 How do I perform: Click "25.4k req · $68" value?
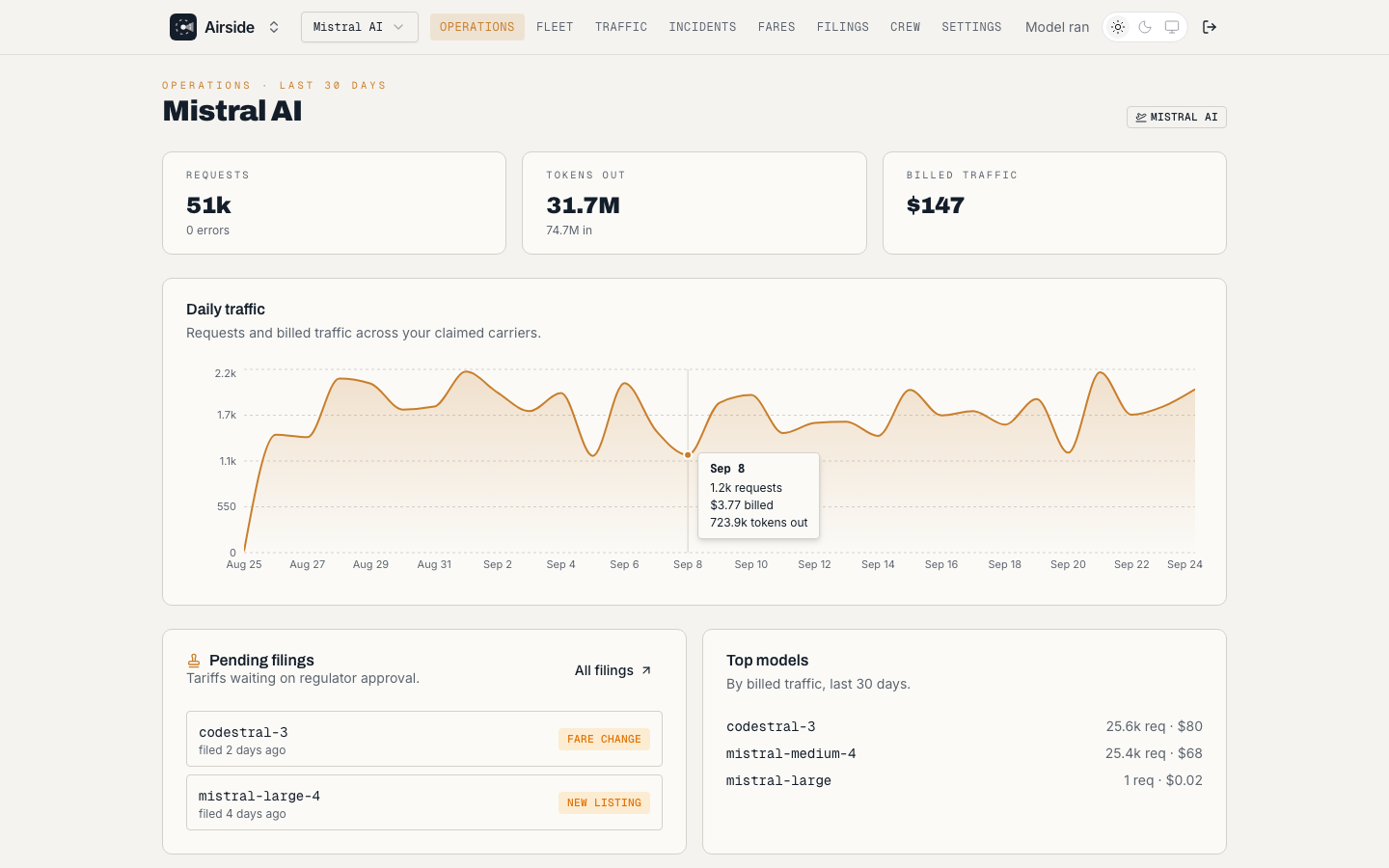point(1154,753)
